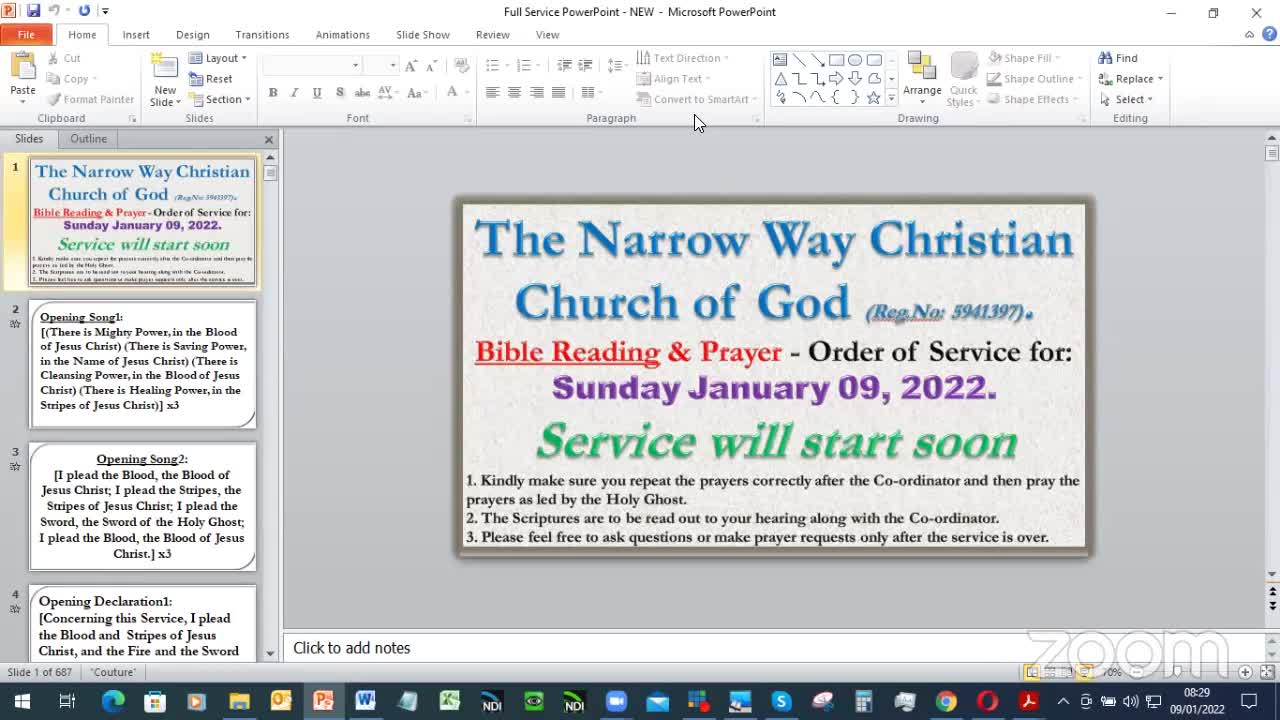
Task: Switch to the Animations tab
Action: 343,35
